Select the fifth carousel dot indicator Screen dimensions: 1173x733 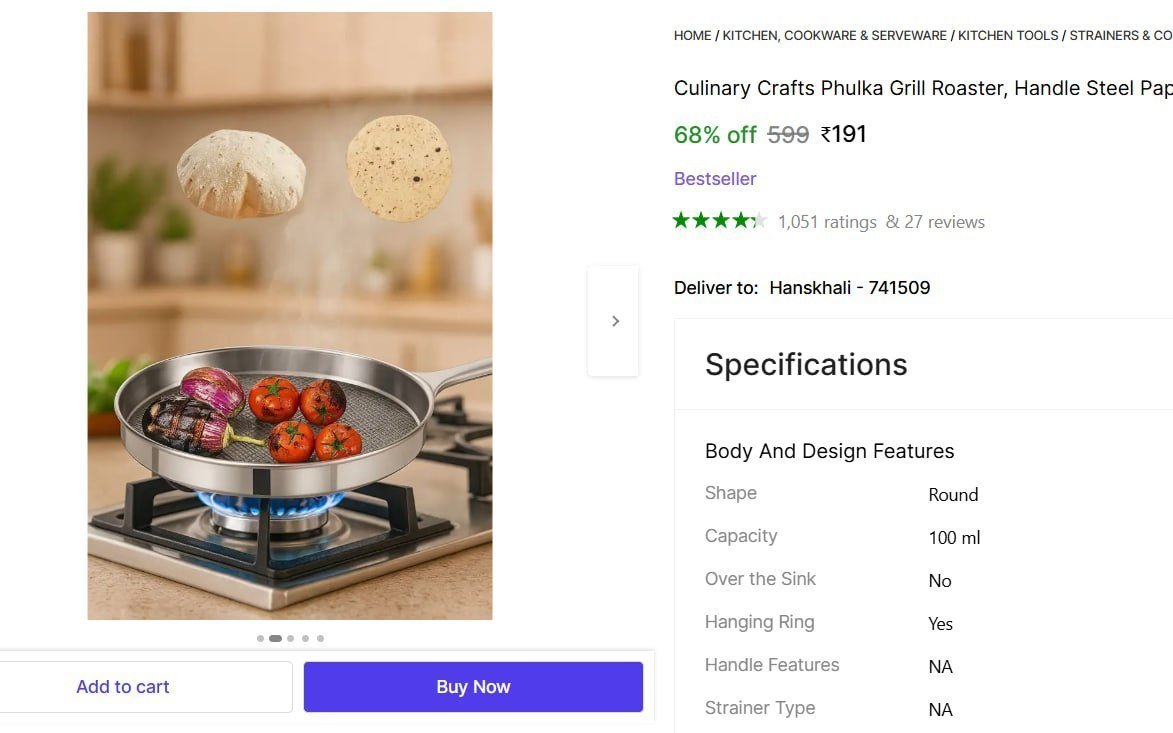tap(320, 639)
